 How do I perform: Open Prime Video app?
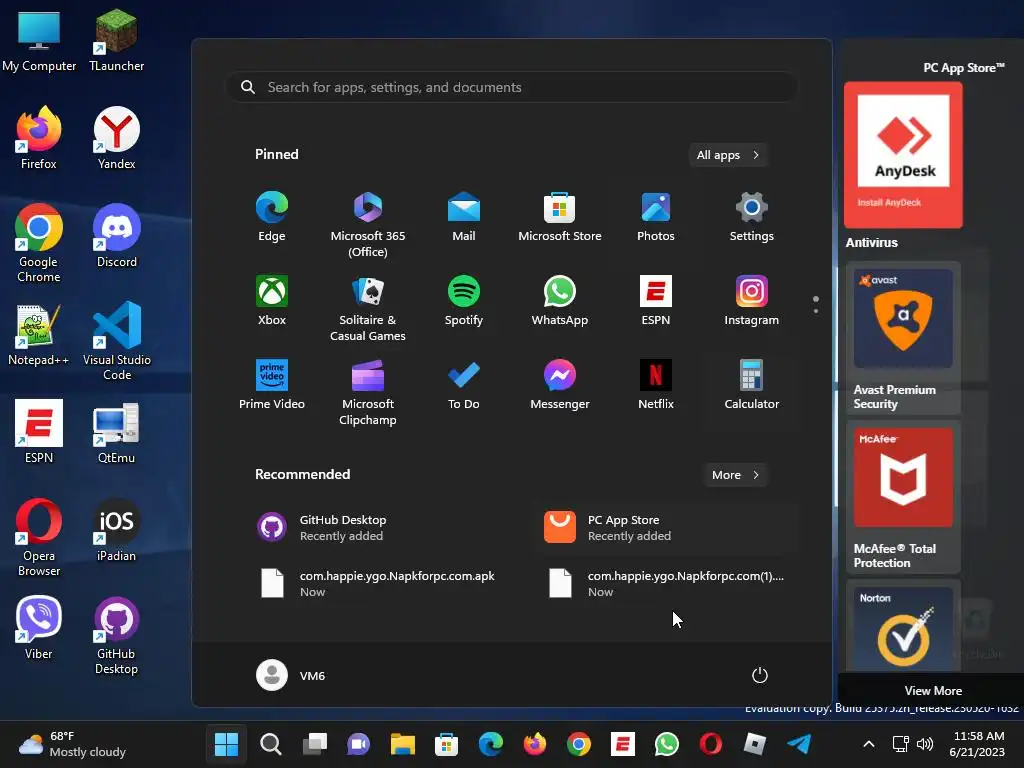click(x=272, y=385)
